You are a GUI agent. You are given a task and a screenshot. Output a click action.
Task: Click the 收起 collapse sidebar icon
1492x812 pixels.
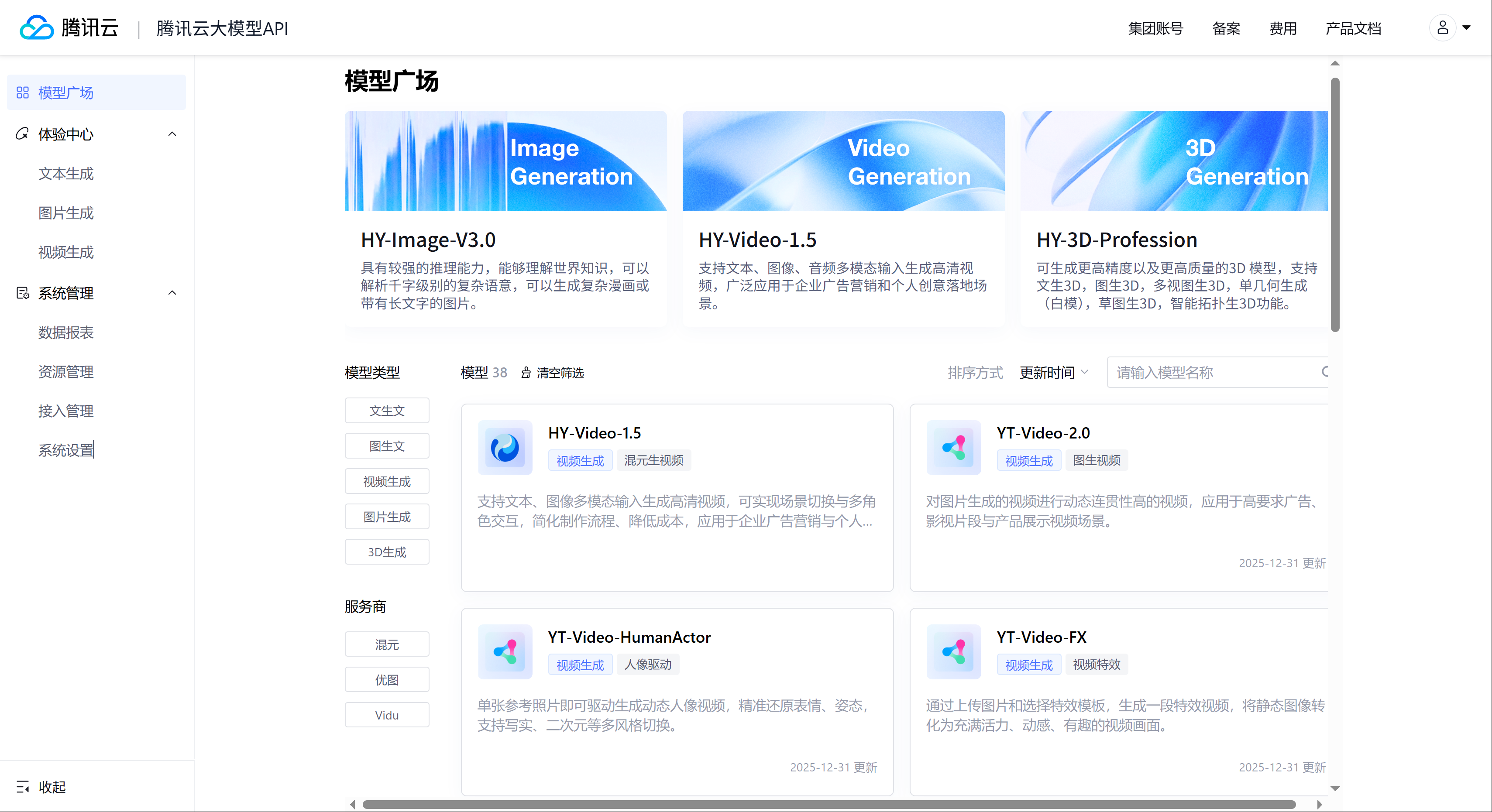coord(23,787)
